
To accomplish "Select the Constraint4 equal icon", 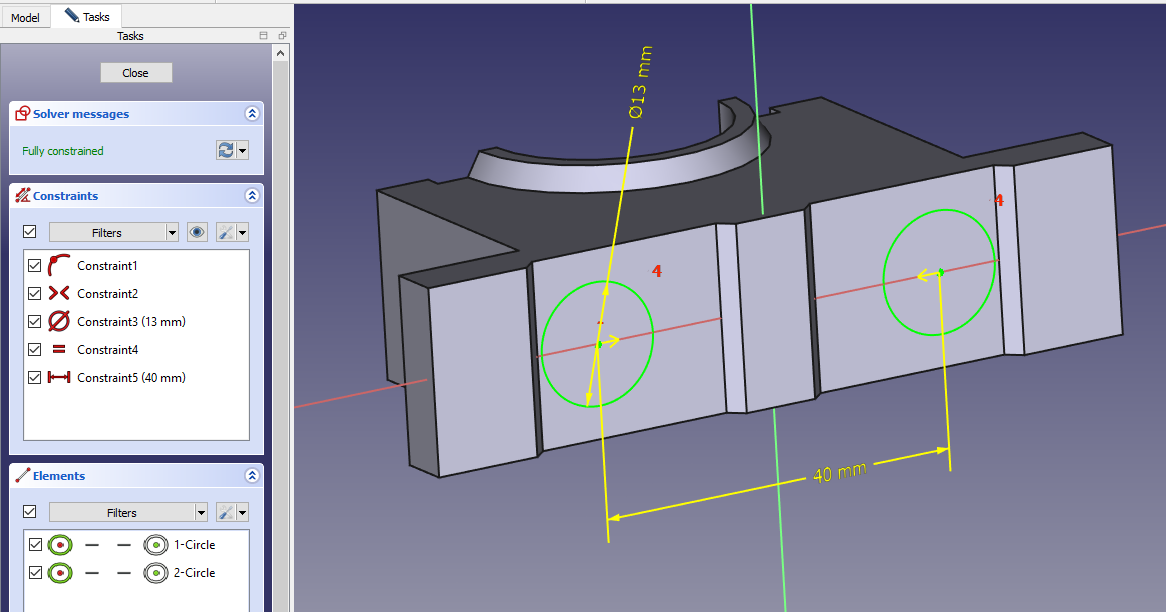I will point(59,350).
